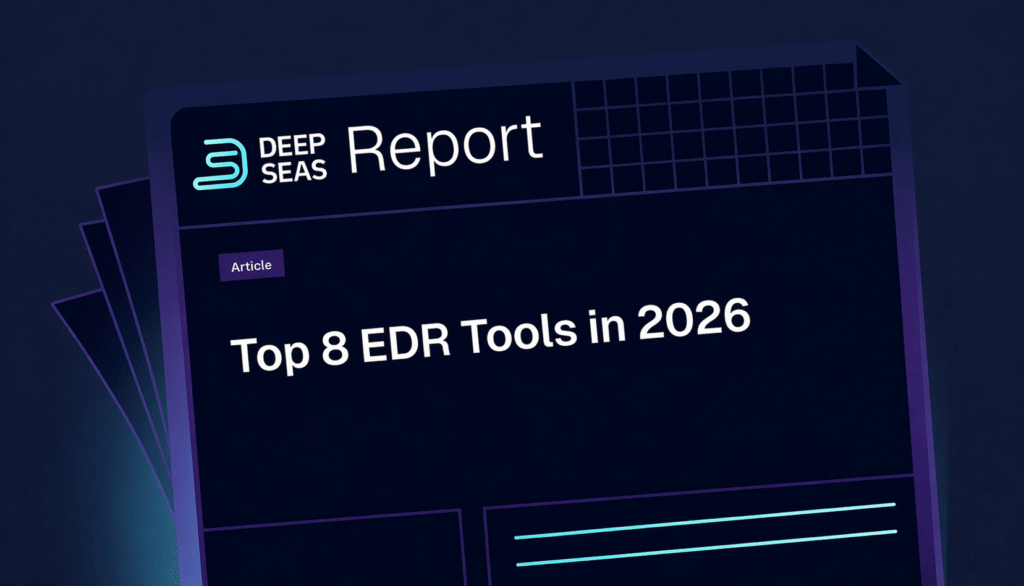Switch to the 'Report' header tab
The width and height of the screenshot is (1024, 586).
(444, 145)
